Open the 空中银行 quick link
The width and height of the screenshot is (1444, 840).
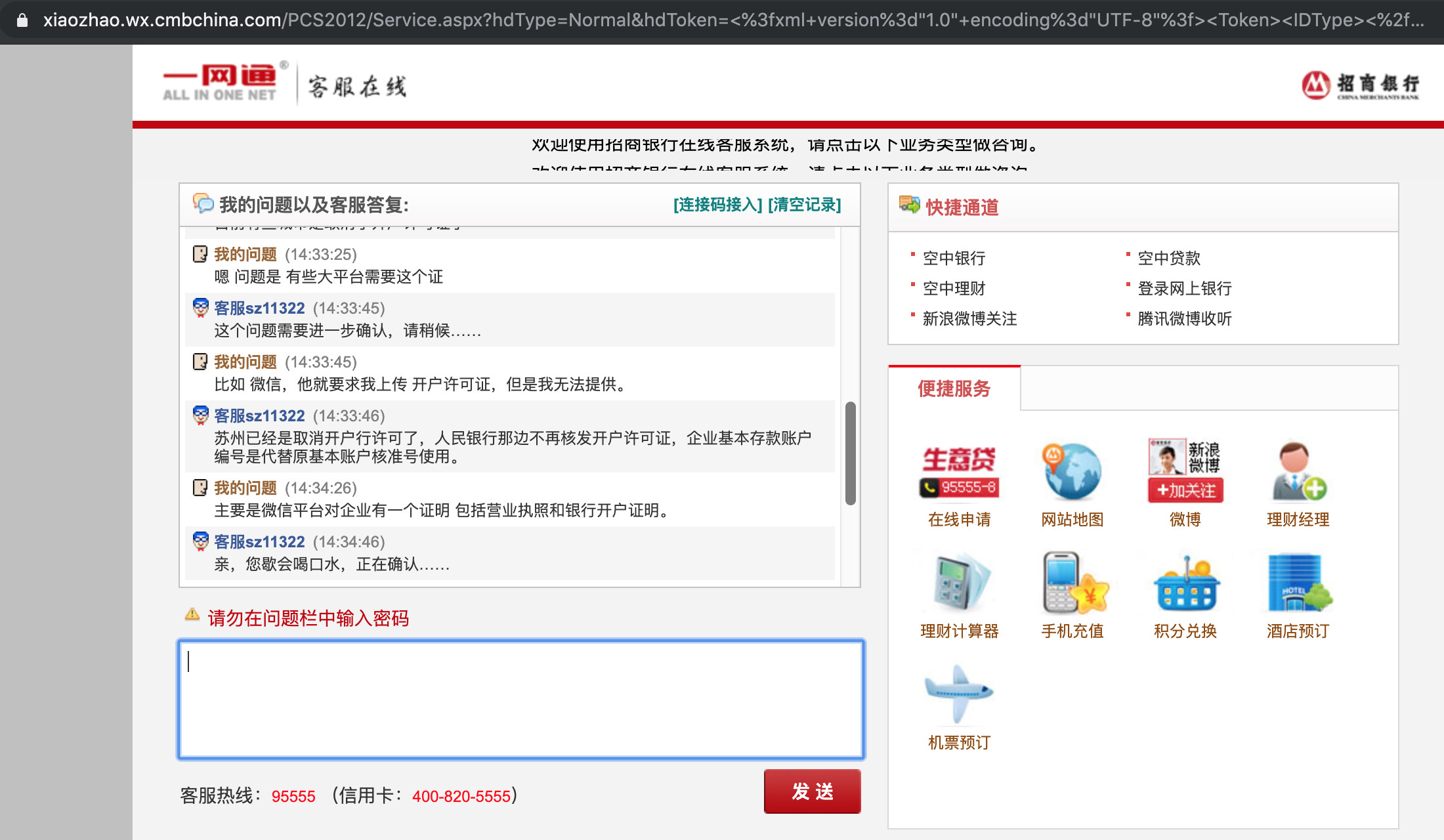pos(954,258)
